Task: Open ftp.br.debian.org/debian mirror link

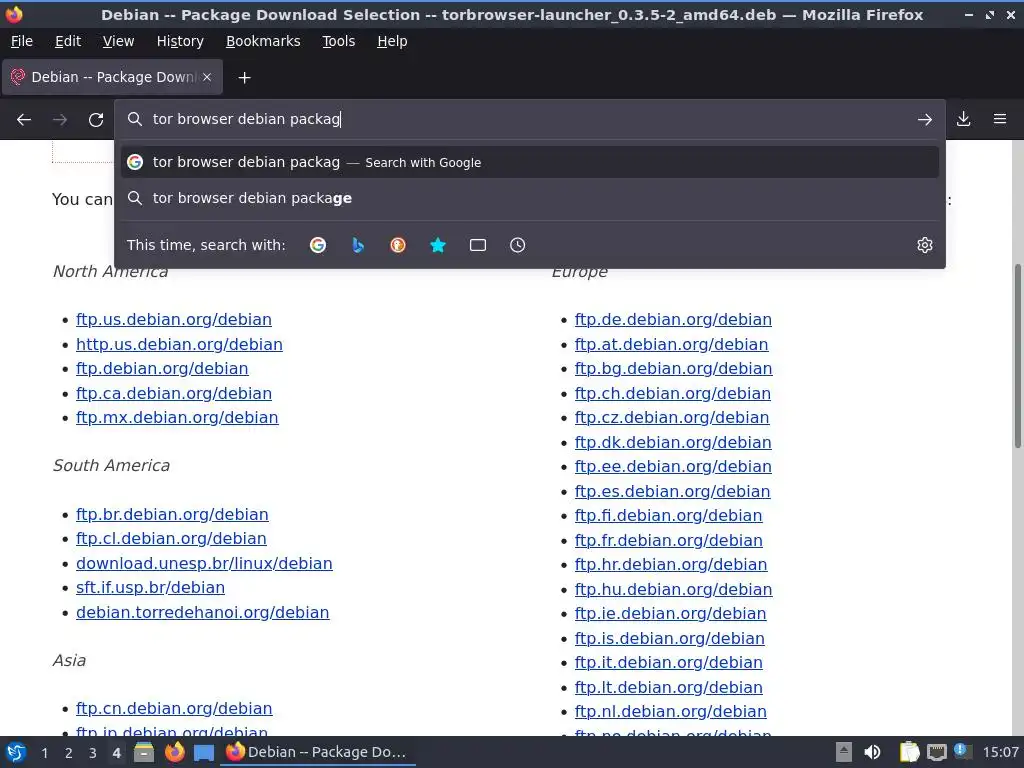Action: click(172, 515)
